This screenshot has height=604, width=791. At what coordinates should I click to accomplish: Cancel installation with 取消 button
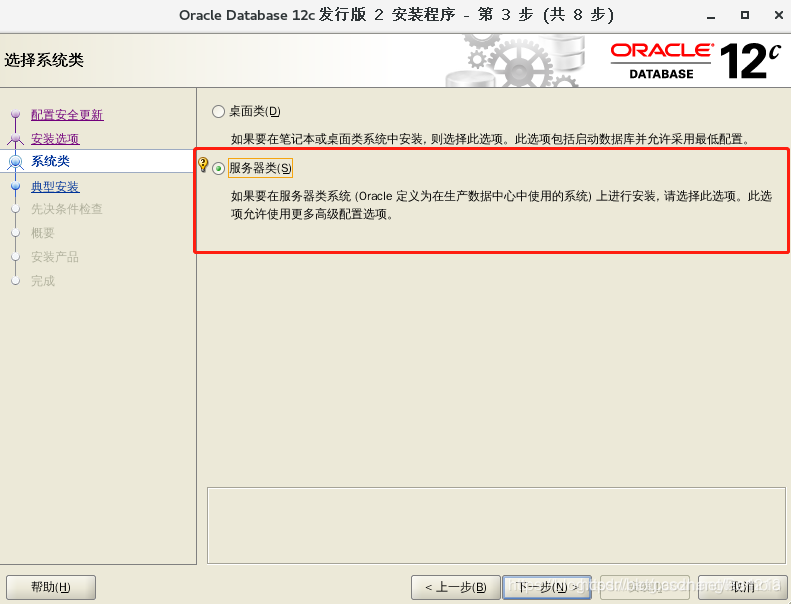743,587
